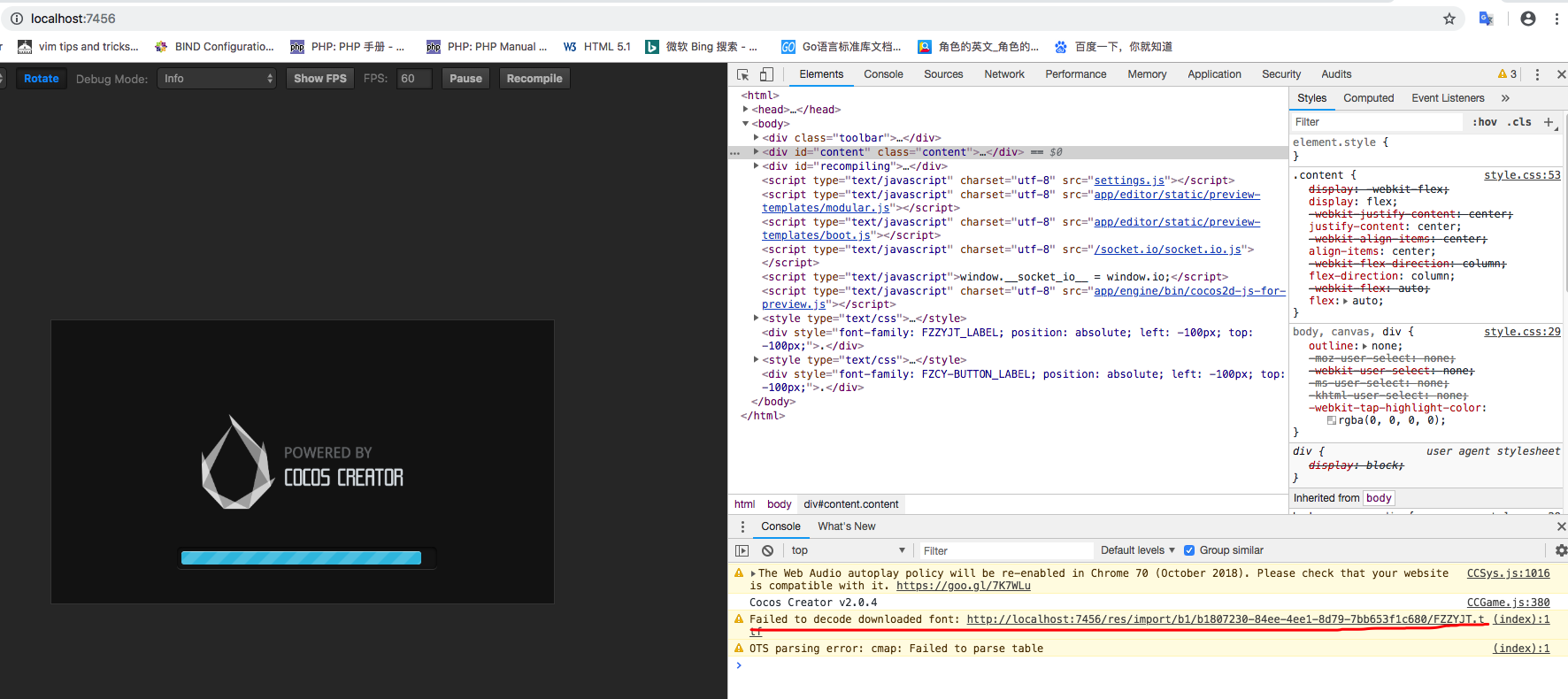Open the Debug Mode dropdown showing Info

217,79
